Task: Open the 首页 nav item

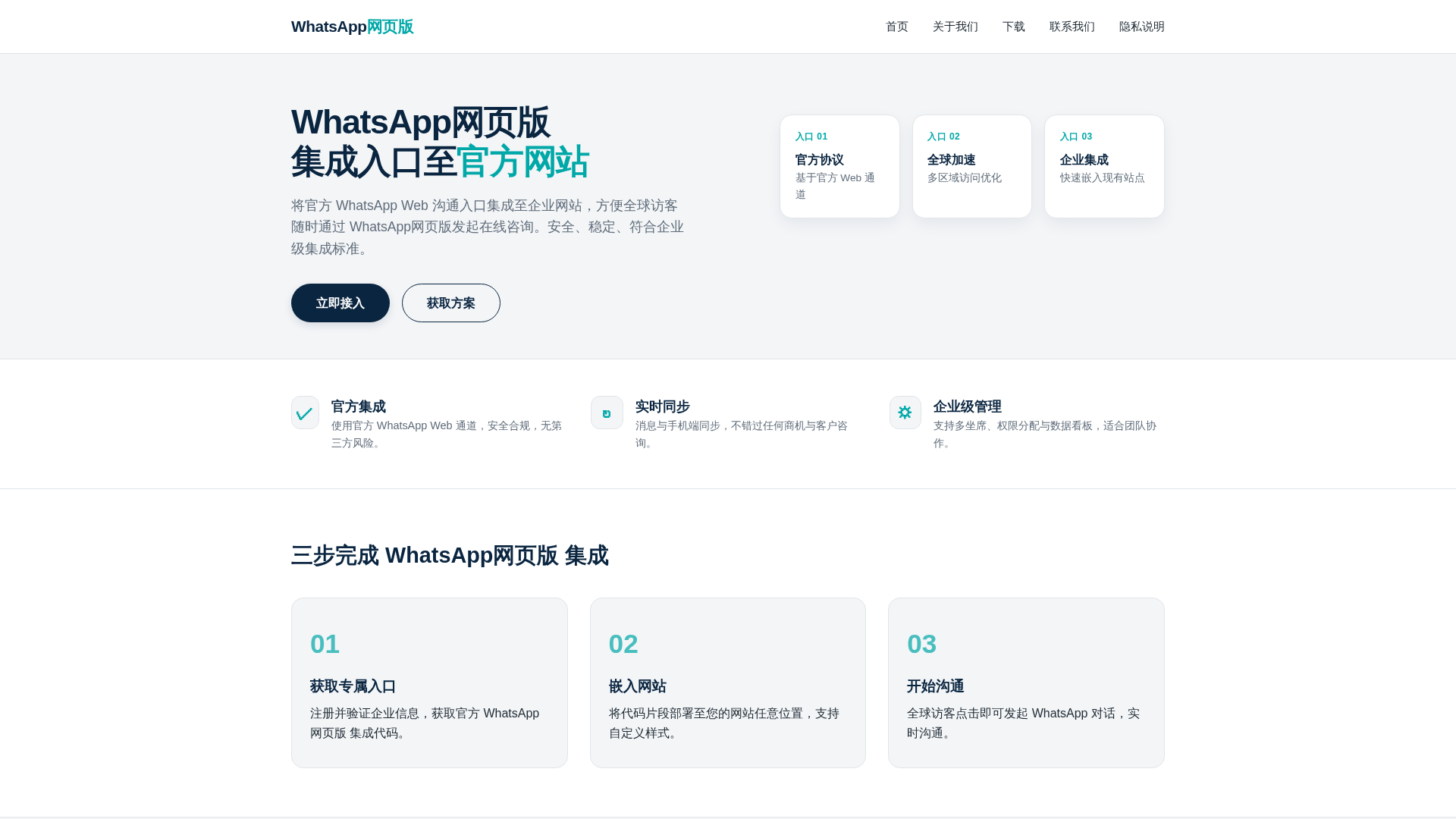Action: pyautogui.click(x=897, y=27)
